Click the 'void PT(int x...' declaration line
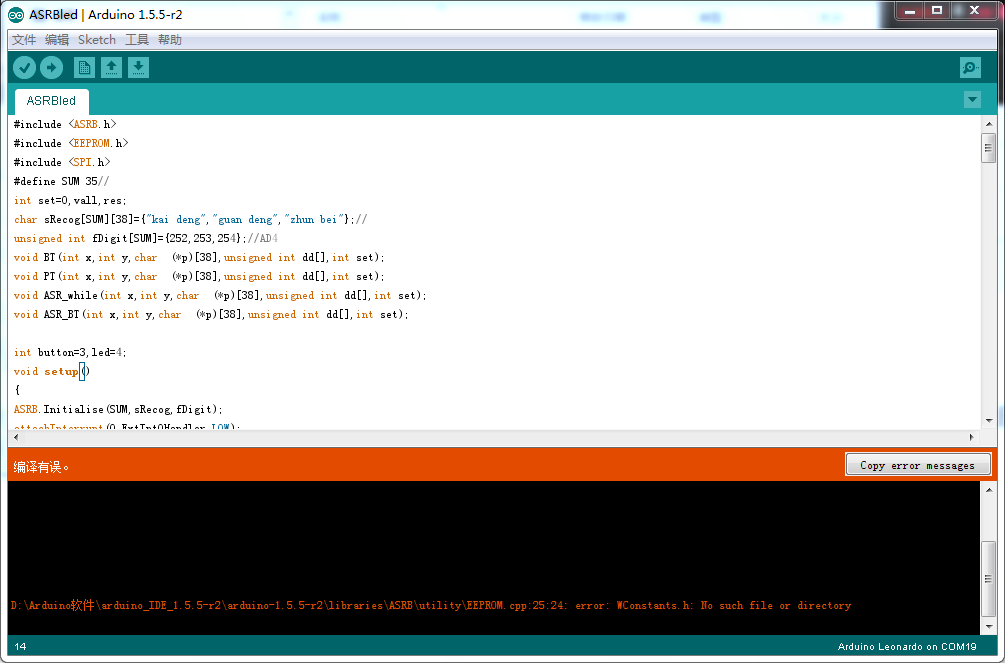 (x=199, y=276)
